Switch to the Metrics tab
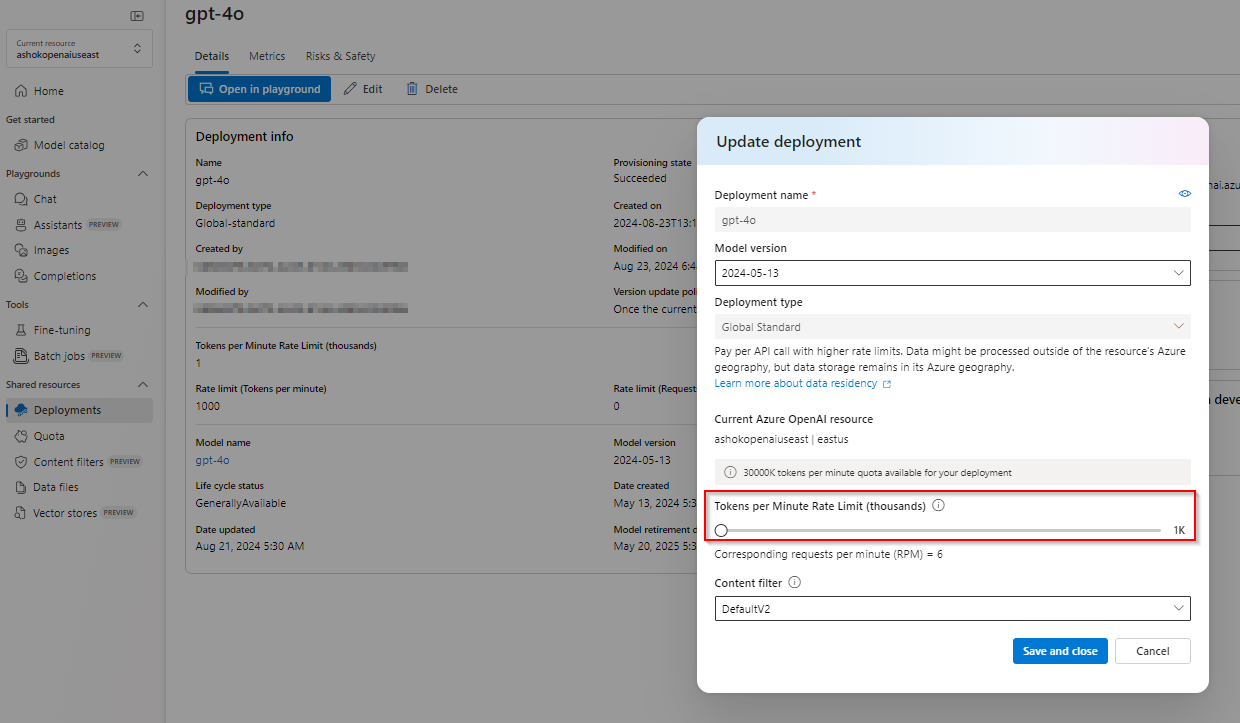The image size is (1240, 723). (267, 56)
